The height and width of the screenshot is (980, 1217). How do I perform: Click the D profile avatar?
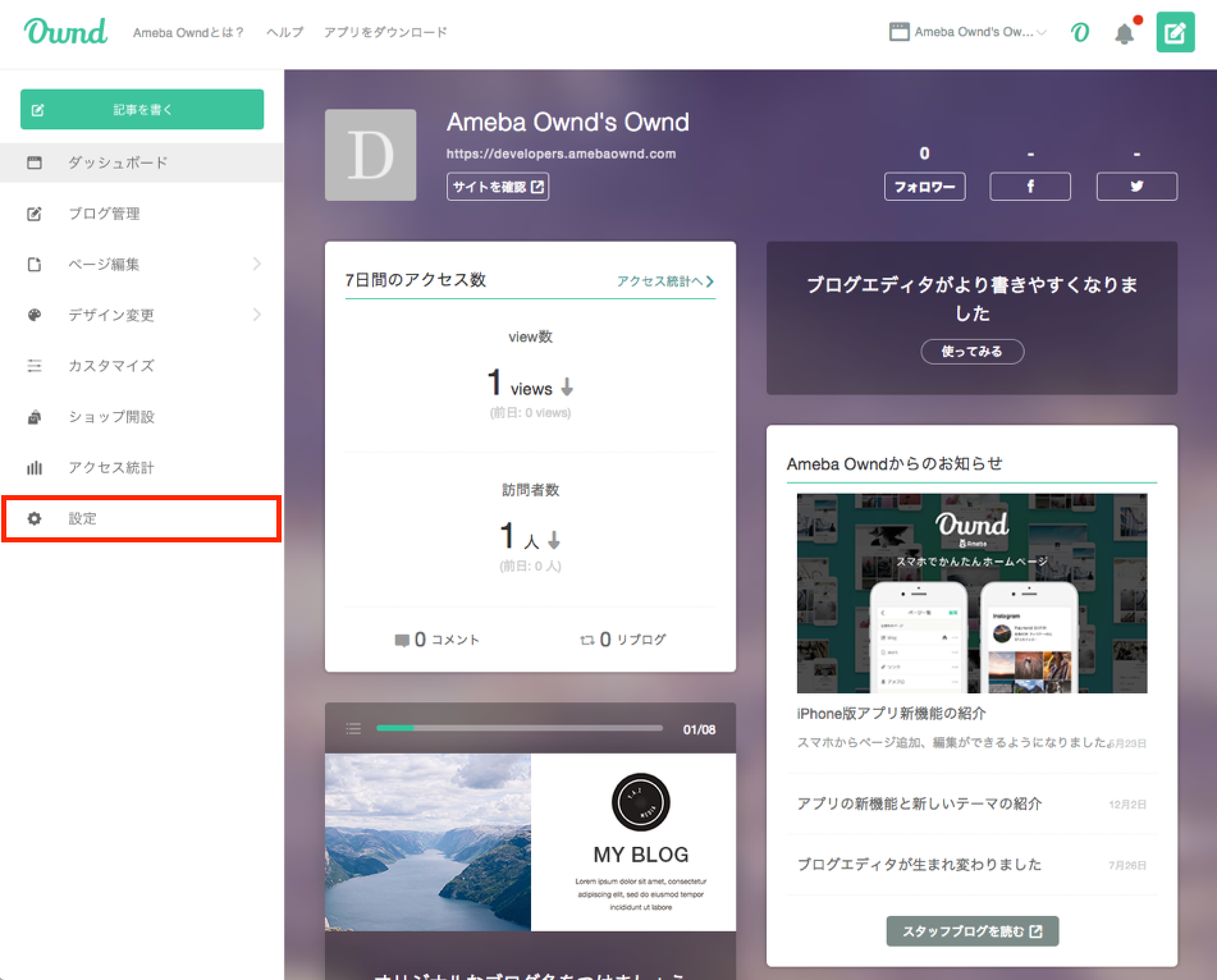point(370,155)
